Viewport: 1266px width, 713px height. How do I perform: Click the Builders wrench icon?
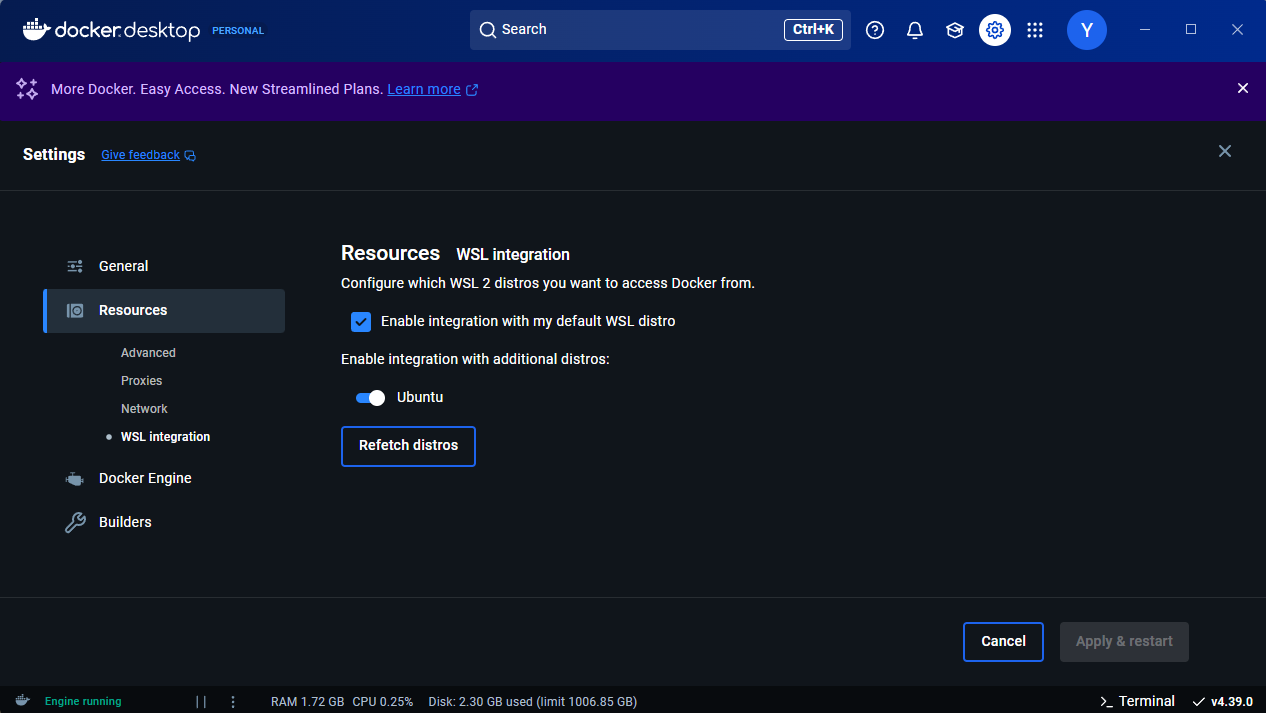[75, 523]
